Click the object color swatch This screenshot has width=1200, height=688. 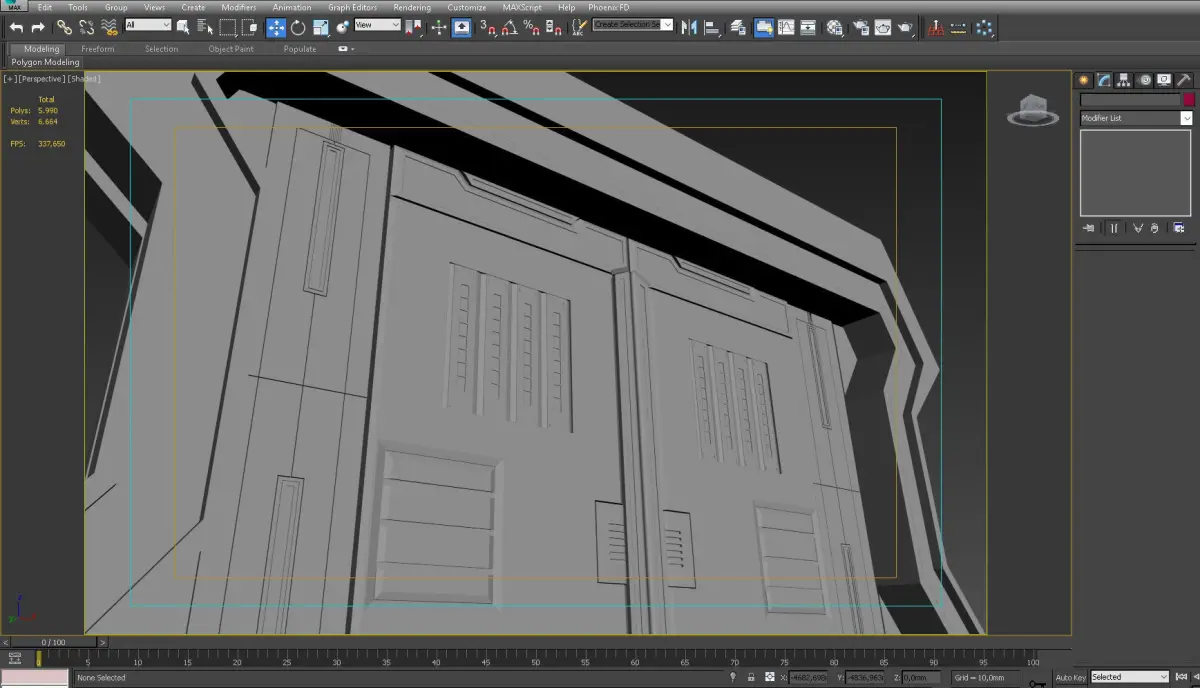pos(1189,100)
